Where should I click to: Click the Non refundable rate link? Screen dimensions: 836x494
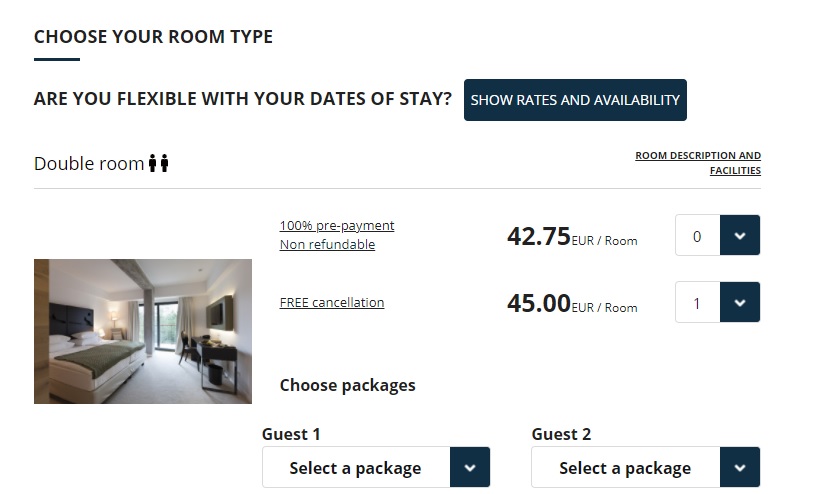coord(327,244)
